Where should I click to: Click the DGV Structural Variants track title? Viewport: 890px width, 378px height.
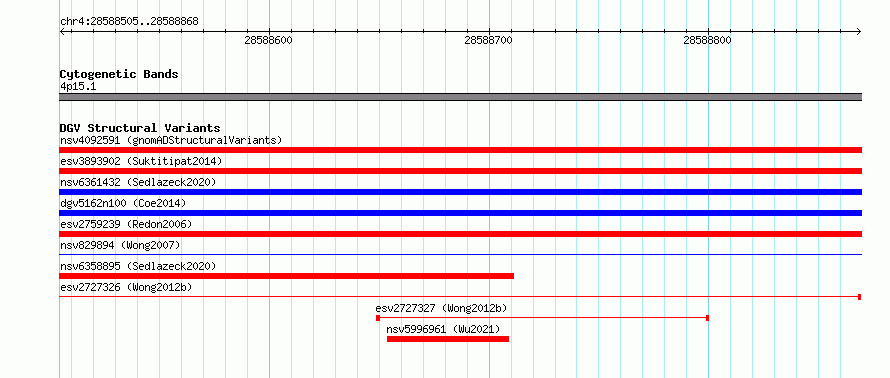tap(140, 128)
